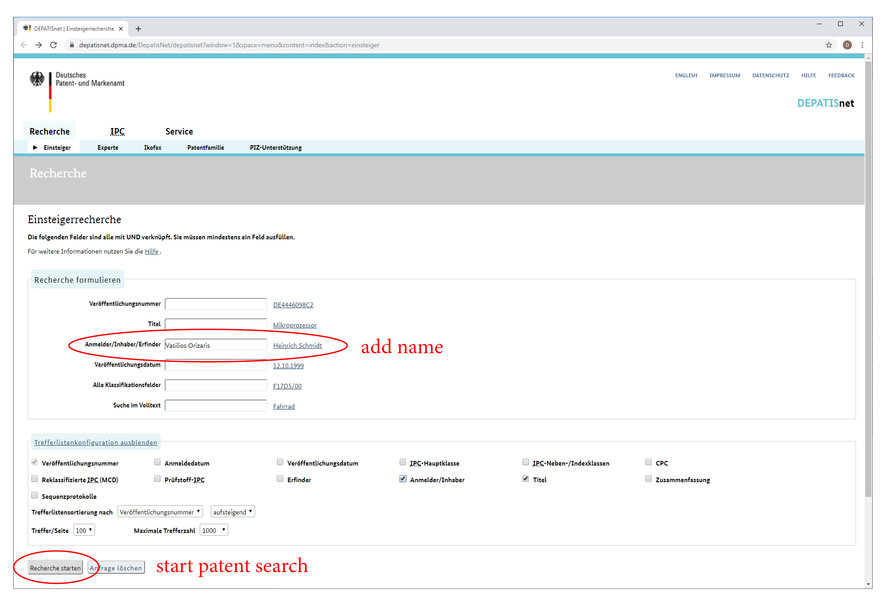This screenshot has height=600, width=886.
Task: Click example link Fahrrad
Action: [x=284, y=407]
